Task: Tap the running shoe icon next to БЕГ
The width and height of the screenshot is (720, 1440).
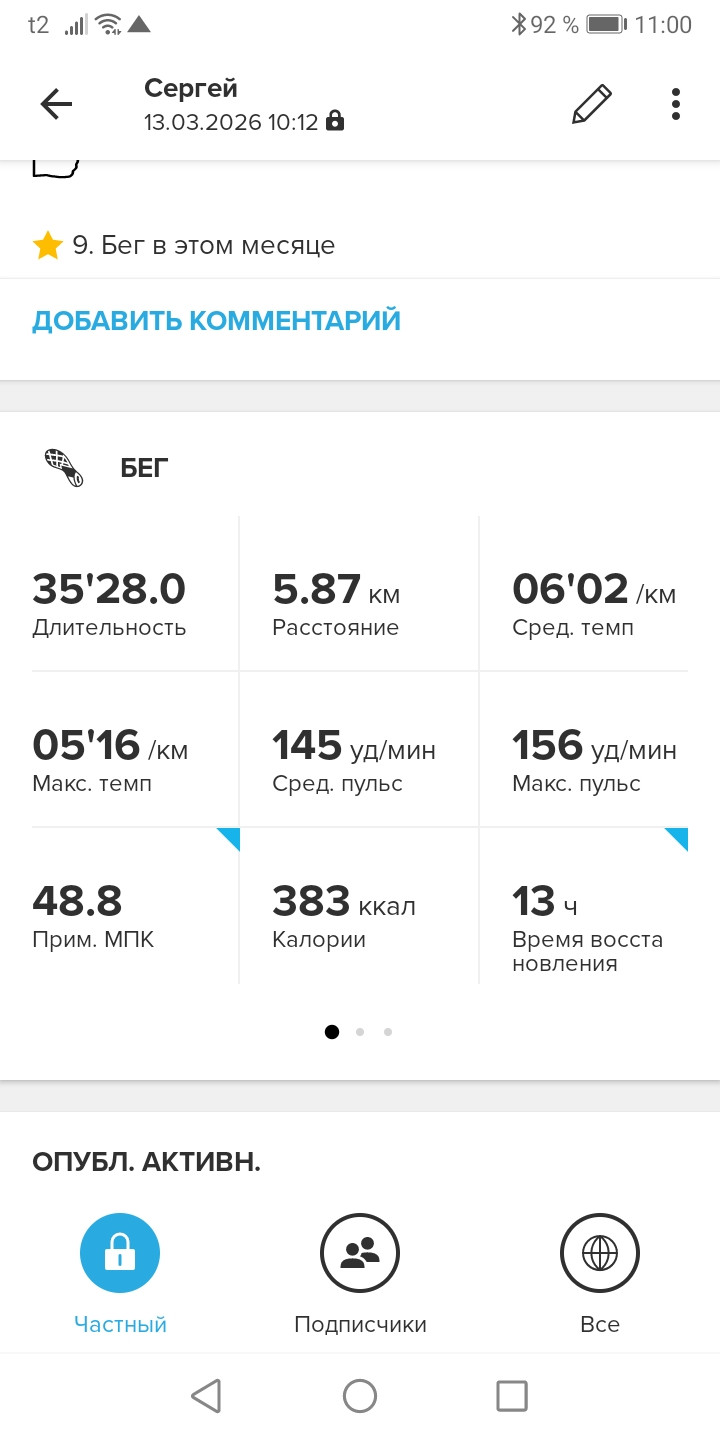Action: coord(64,467)
